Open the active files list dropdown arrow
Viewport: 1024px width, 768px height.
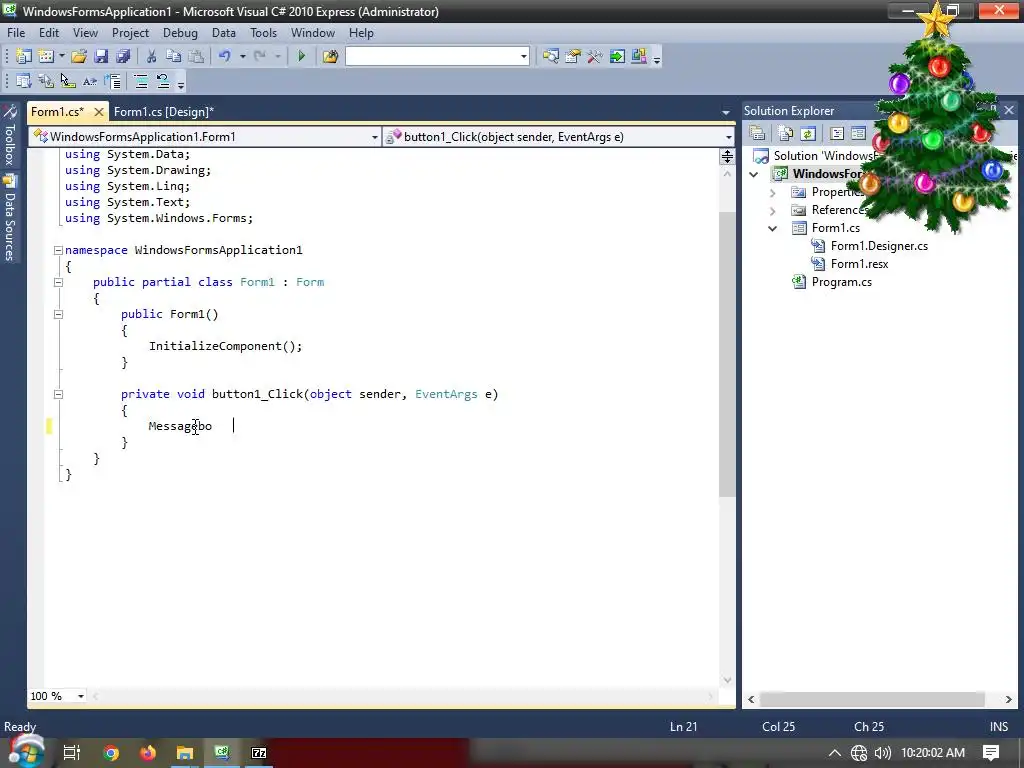tap(726, 112)
